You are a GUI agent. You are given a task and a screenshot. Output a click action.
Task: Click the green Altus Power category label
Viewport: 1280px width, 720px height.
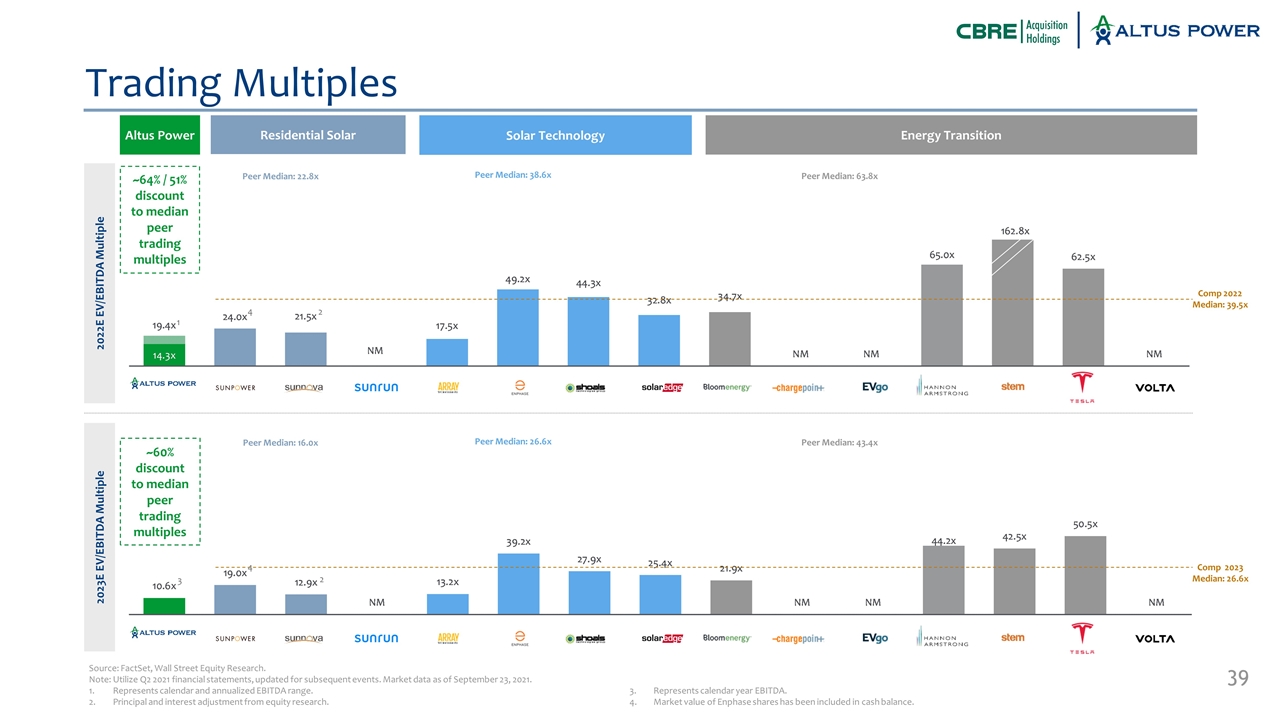(160, 135)
